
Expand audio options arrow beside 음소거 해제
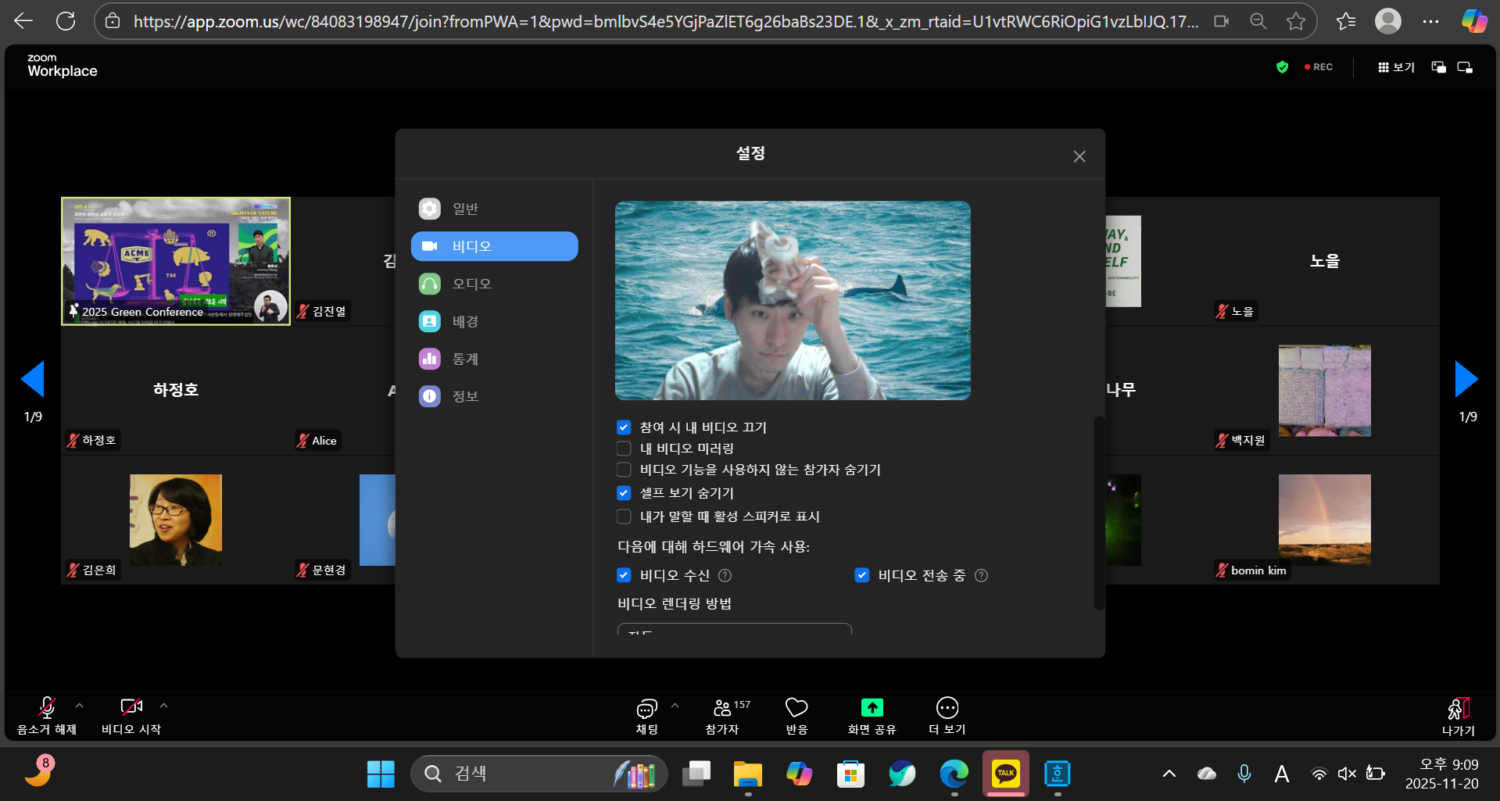(x=80, y=705)
